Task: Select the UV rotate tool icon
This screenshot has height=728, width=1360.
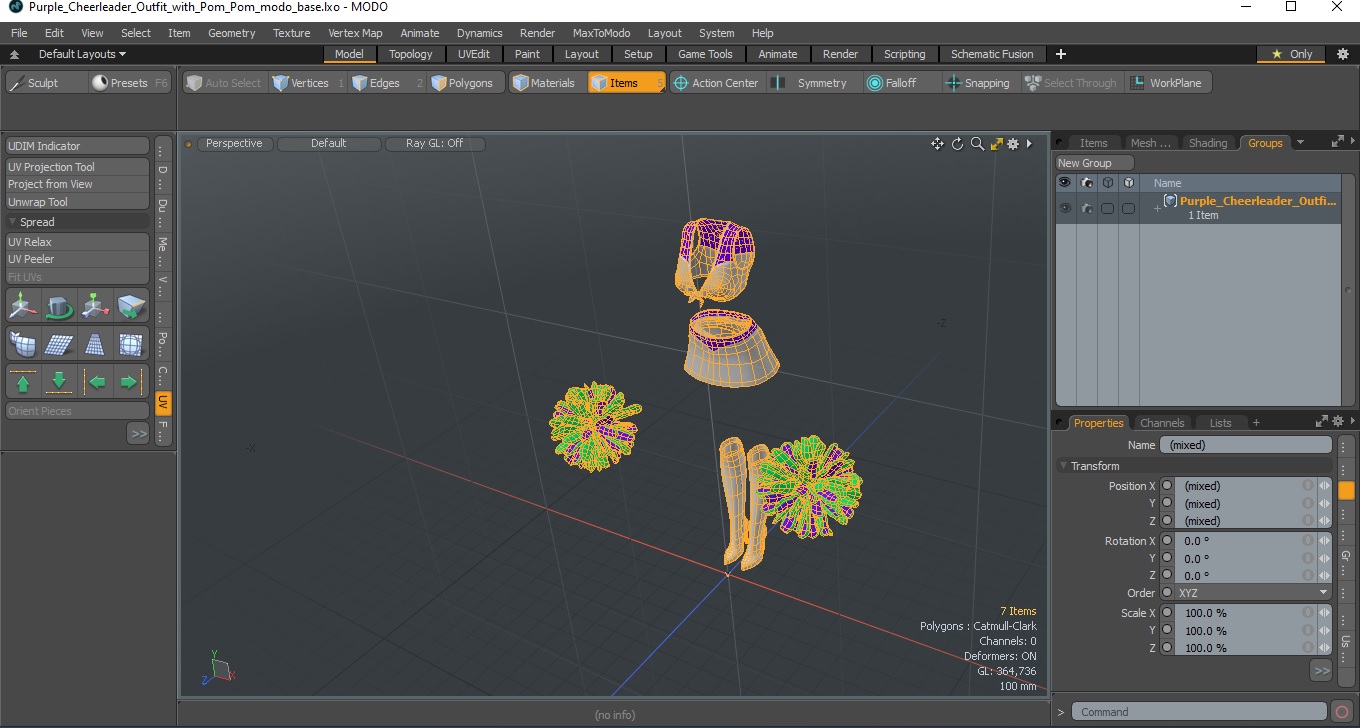Action: [59, 305]
